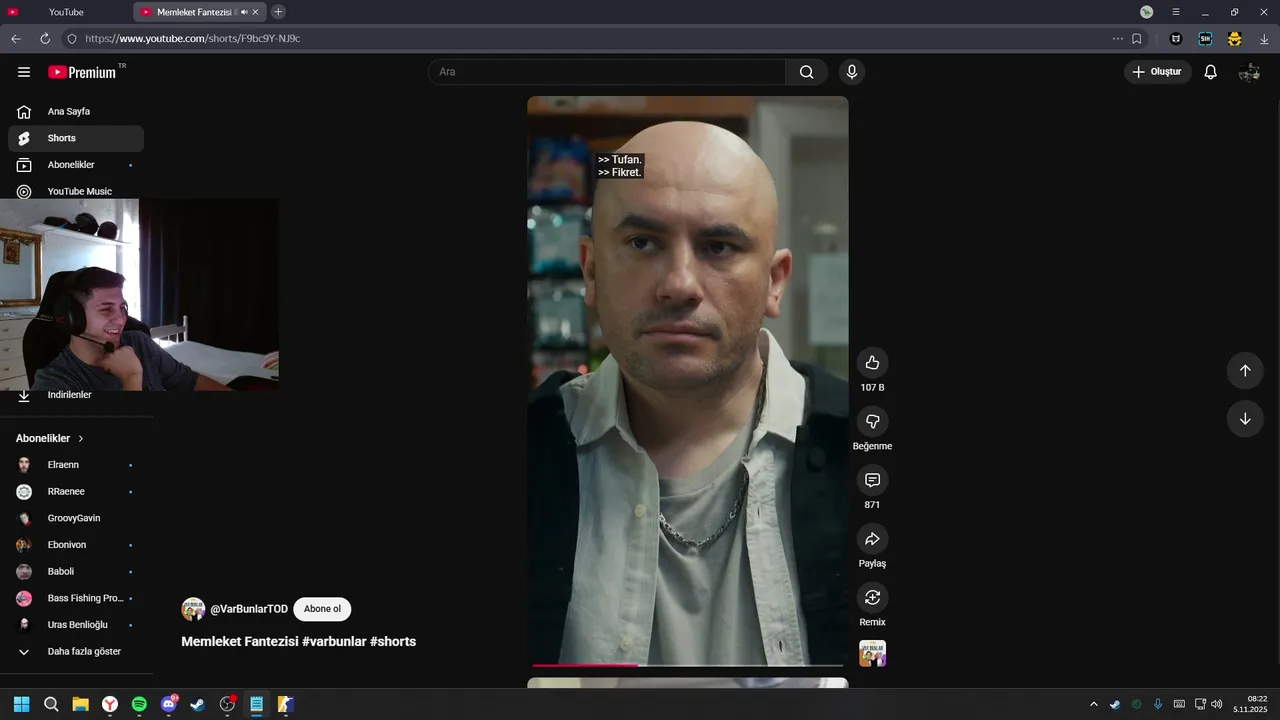Go to Ana Sayfa in sidebar
Screen dimensions: 1280x720
76,112
